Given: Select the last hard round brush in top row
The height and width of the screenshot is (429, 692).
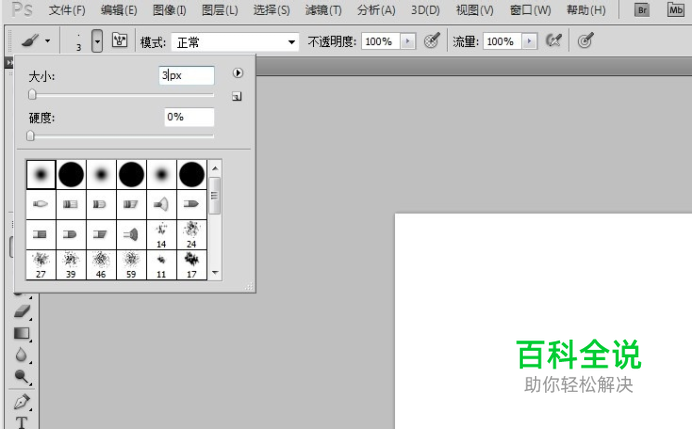Looking at the screenshot, I should [192, 175].
